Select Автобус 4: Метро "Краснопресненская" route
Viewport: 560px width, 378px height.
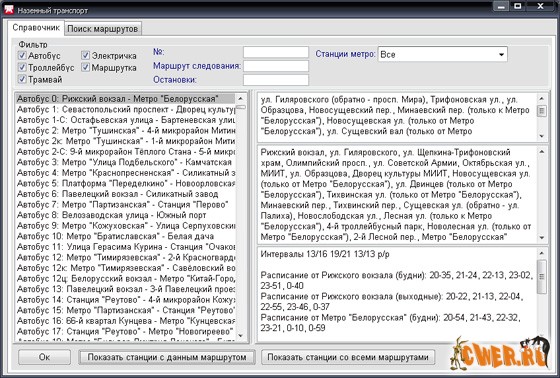click(126, 173)
